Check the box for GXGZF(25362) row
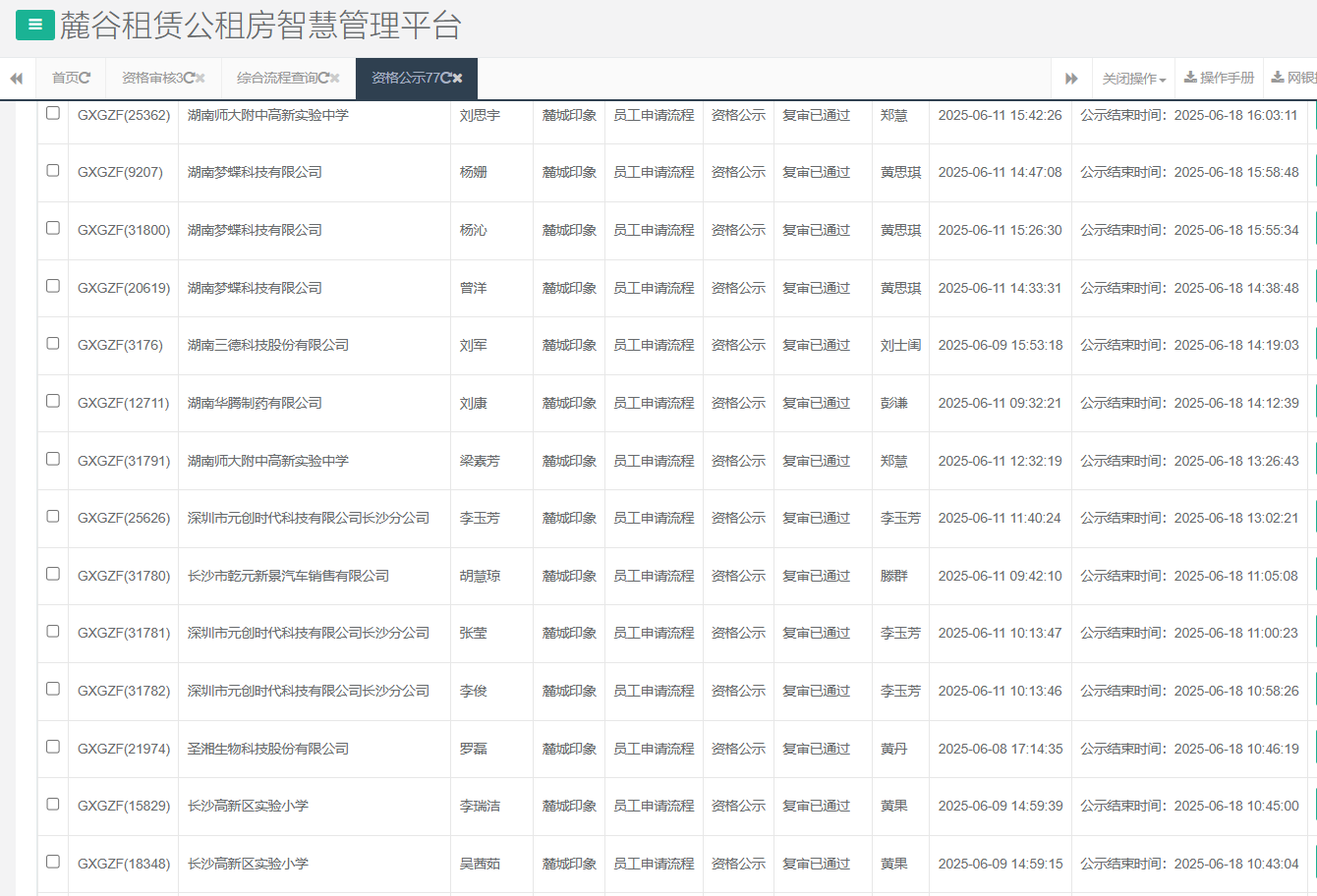The height and width of the screenshot is (896, 1317). pos(53,113)
